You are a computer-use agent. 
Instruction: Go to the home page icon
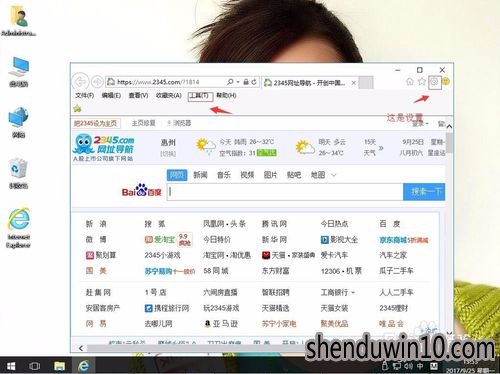[x=410, y=81]
